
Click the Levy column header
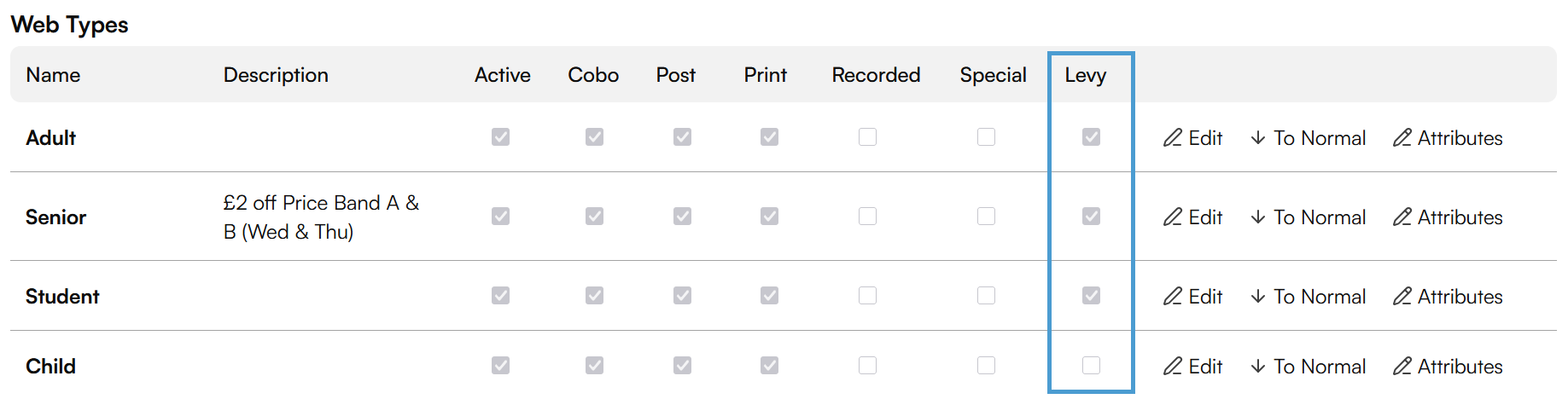[1085, 75]
